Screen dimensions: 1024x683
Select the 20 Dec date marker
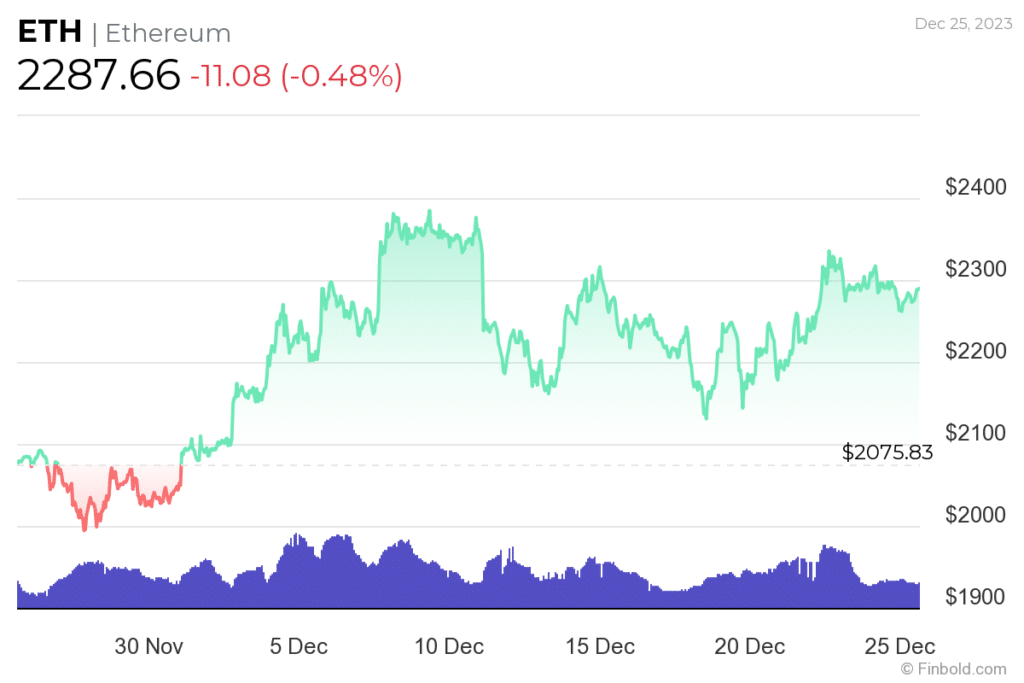pyautogui.click(x=750, y=646)
